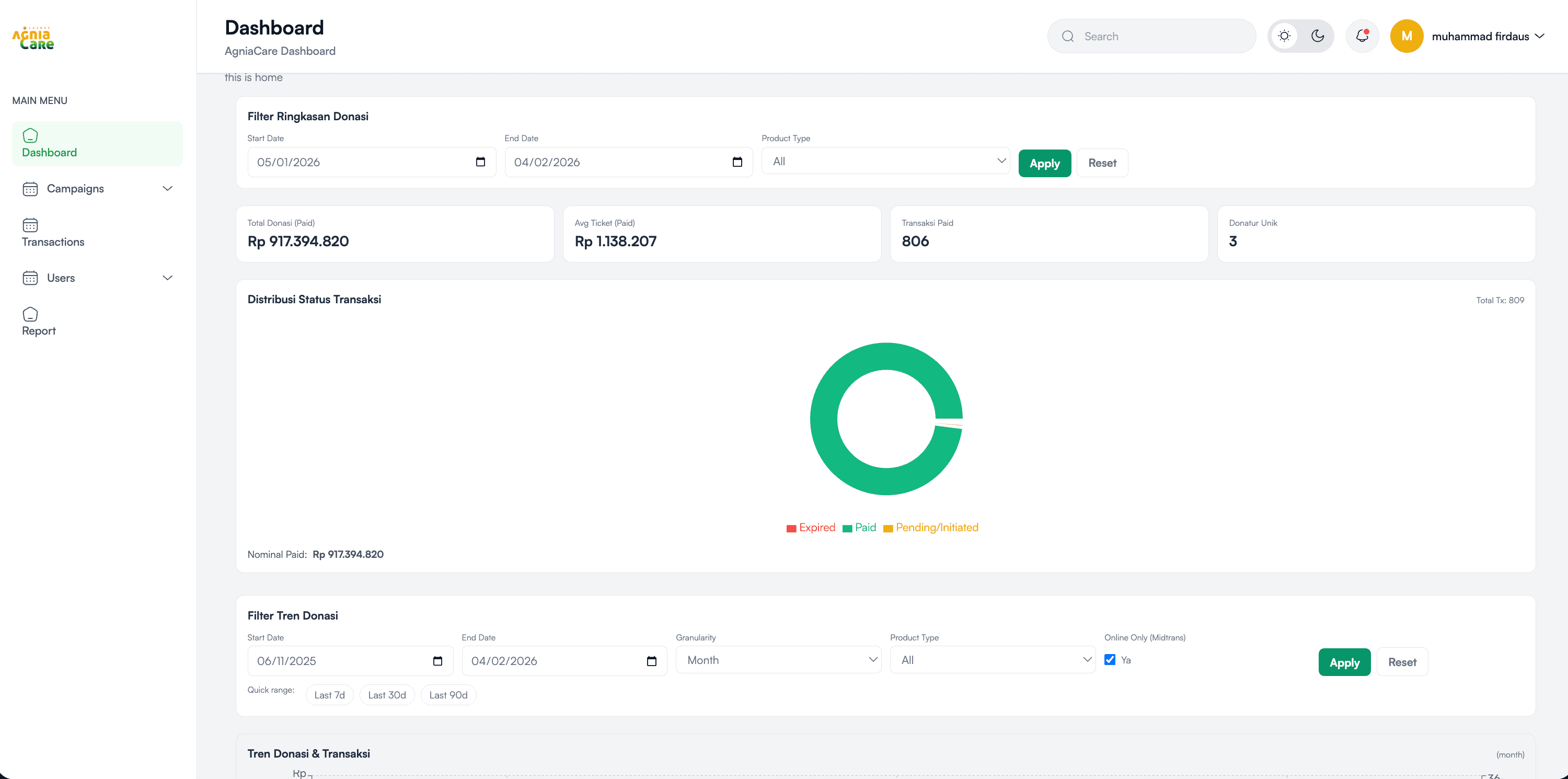Click the yellow M user avatar

pyautogui.click(x=1406, y=36)
